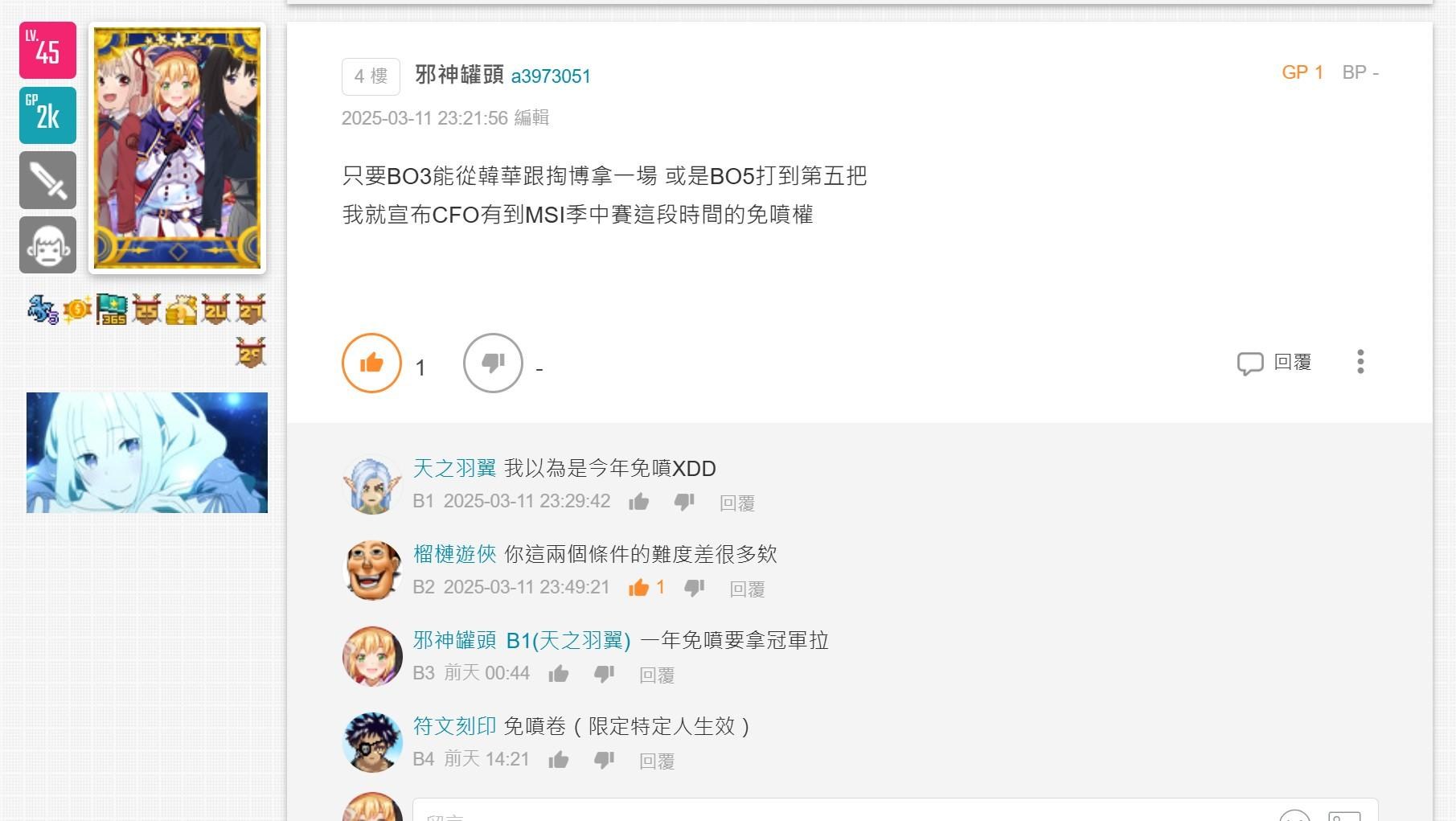Image resolution: width=1456 pixels, height=821 pixels.
Task: Click the monkey face race icon in sidebar
Action: pyautogui.click(x=48, y=244)
